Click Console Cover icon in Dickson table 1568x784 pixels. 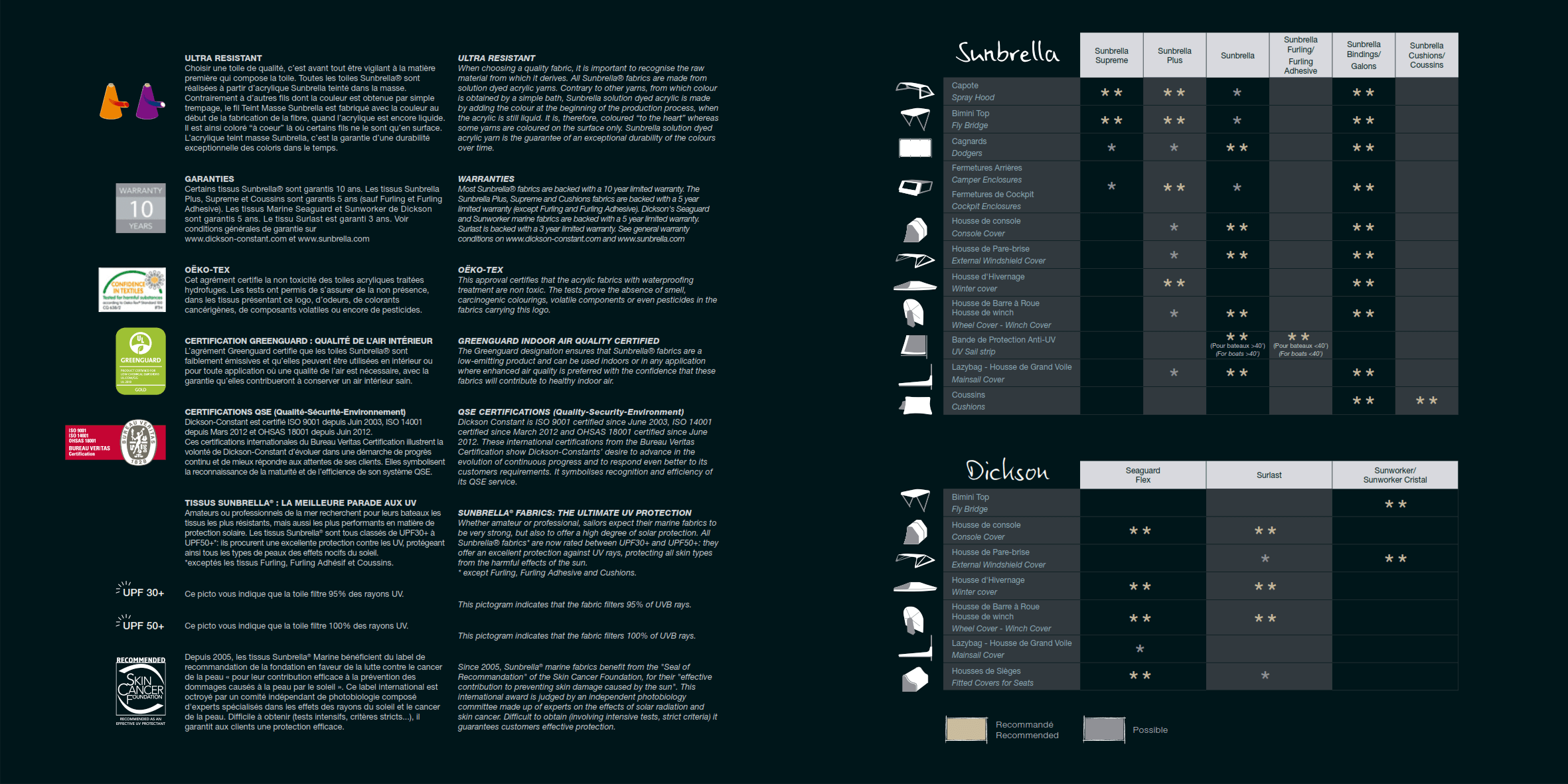tap(915, 532)
